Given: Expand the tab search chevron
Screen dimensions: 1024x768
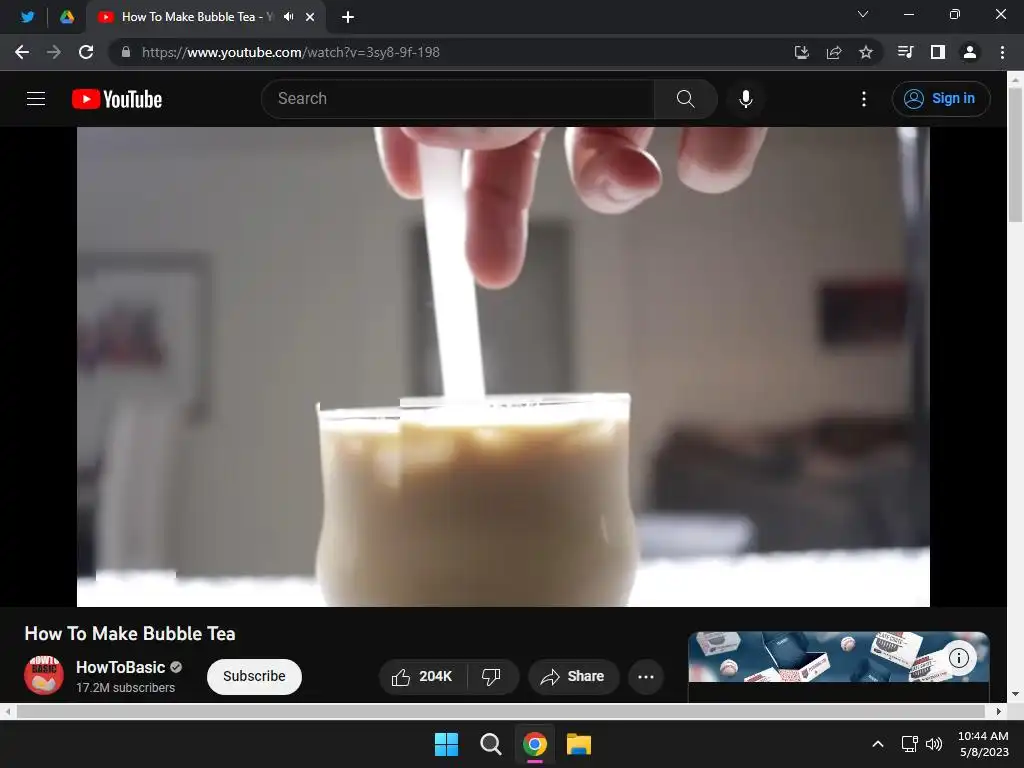Looking at the screenshot, I should point(863,14).
